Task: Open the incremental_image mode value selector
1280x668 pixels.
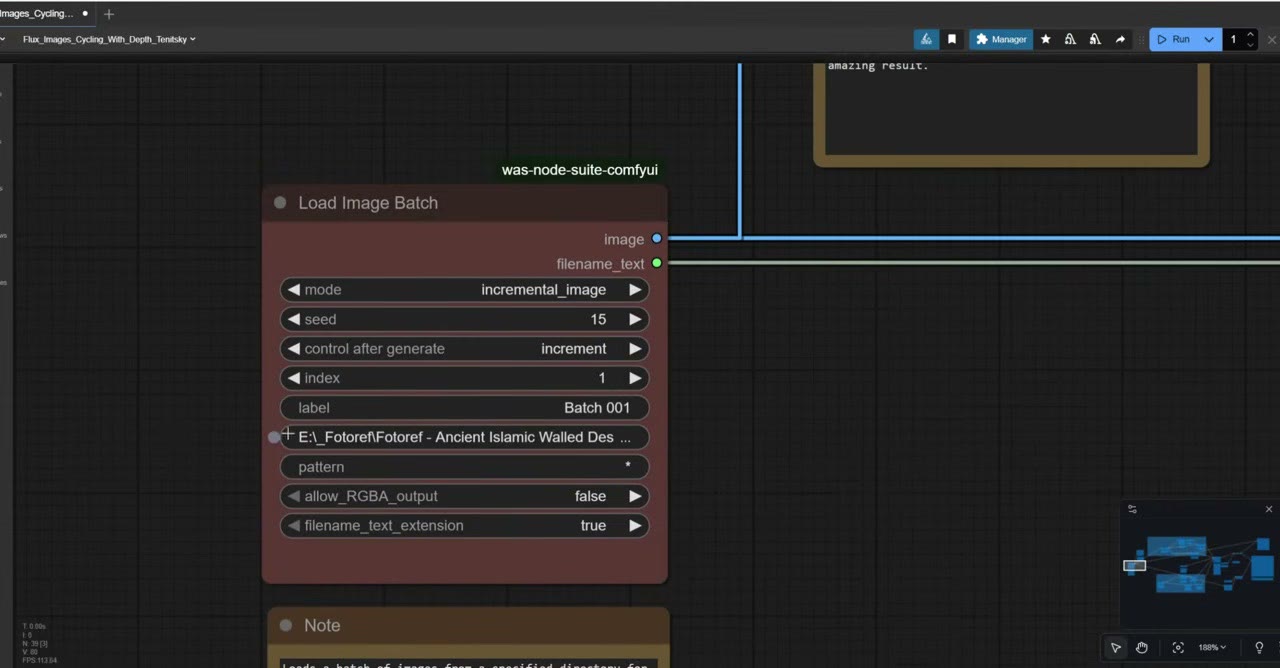Action: coord(464,290)
